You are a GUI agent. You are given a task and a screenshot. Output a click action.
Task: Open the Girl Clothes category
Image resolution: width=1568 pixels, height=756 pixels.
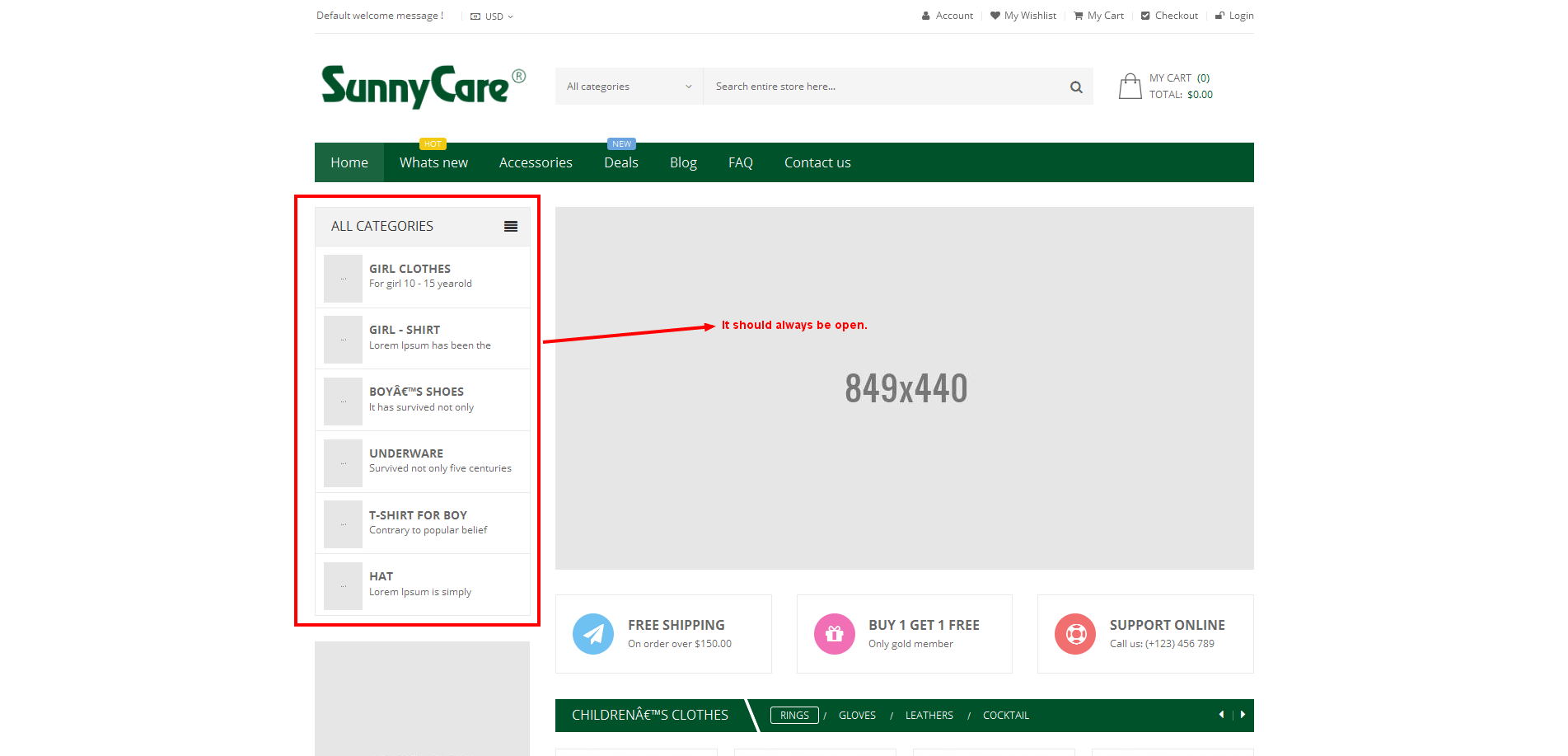[x=410, y=269]
